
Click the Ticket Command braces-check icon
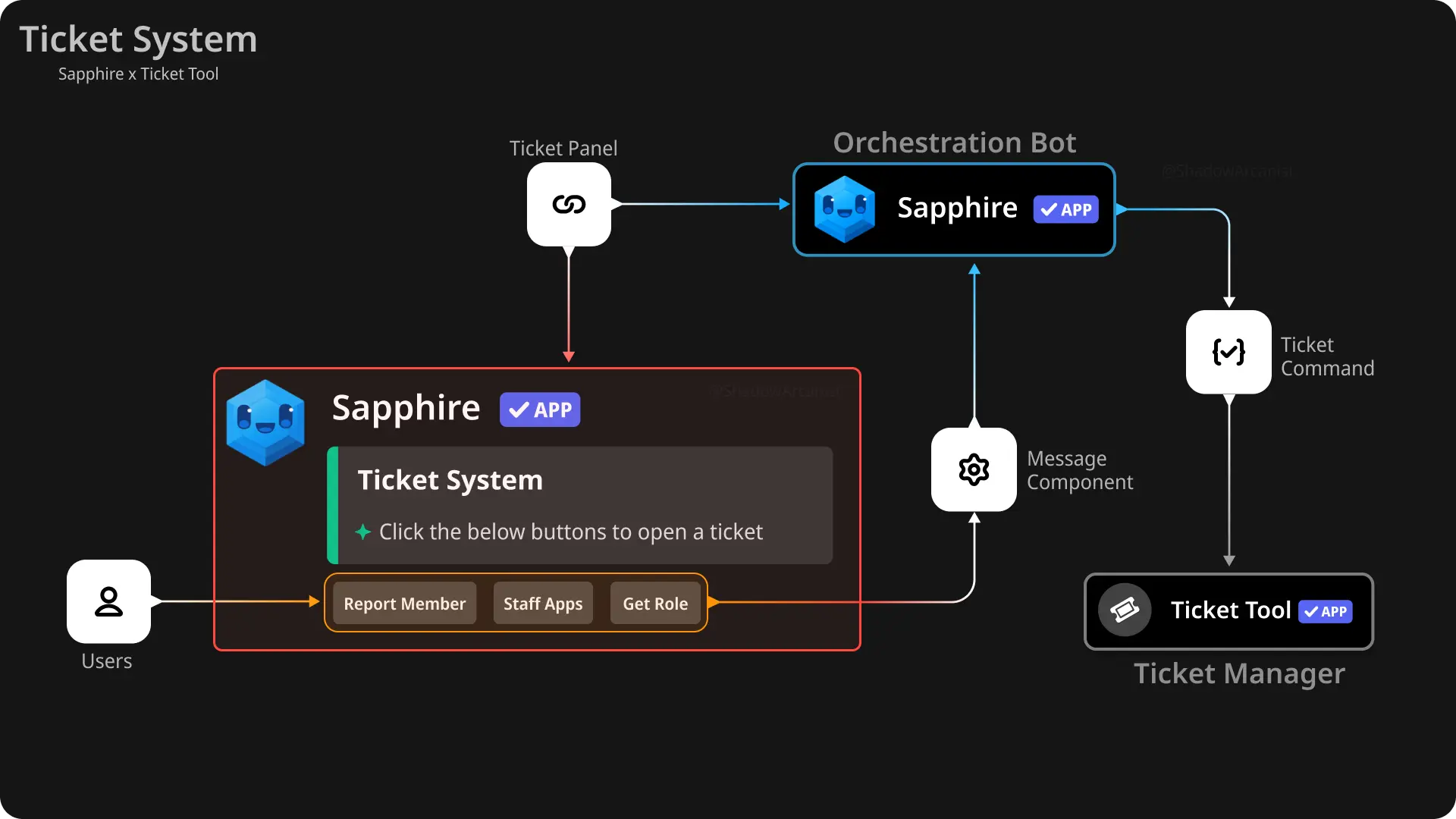pyautogui.click(x=1228, y=352)
